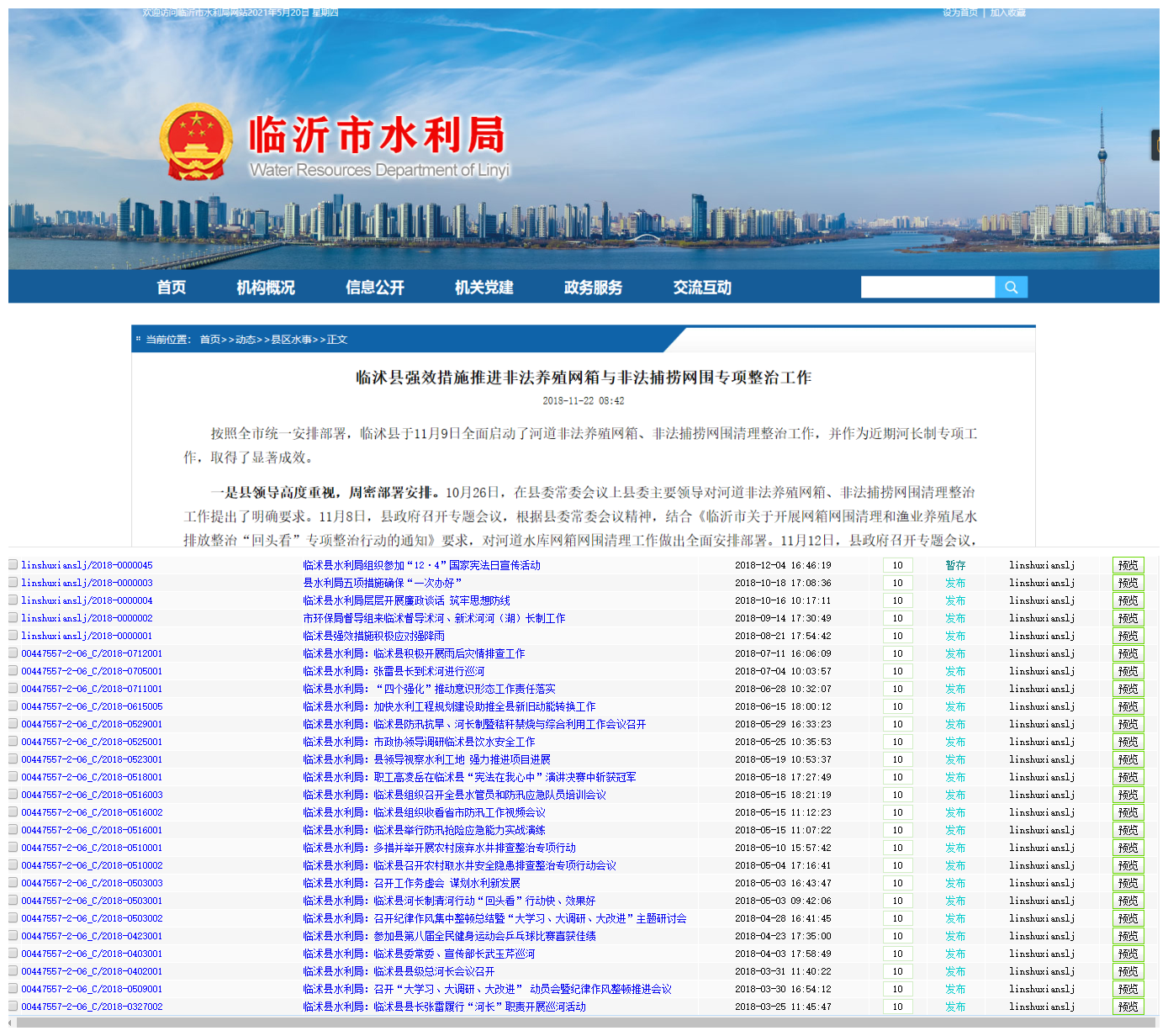Select checkbox for 00447557-2-06_C/2018-0712001 row
Screen dimensions: 1168x1036
(x=13, y=653)
